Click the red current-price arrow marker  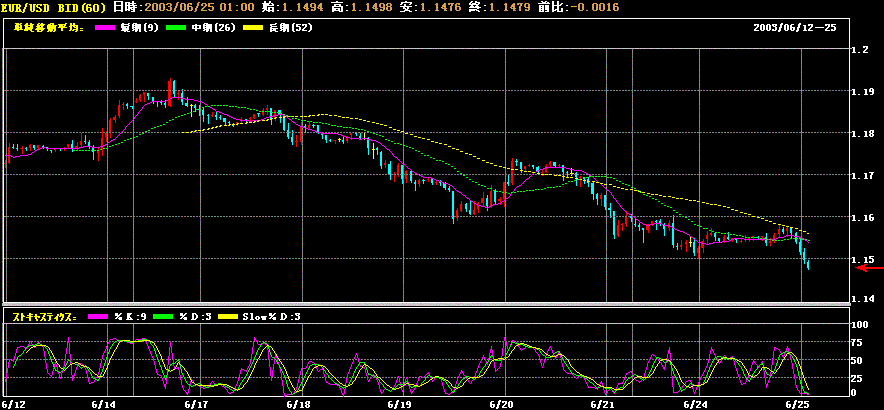(x=874, y=268)
